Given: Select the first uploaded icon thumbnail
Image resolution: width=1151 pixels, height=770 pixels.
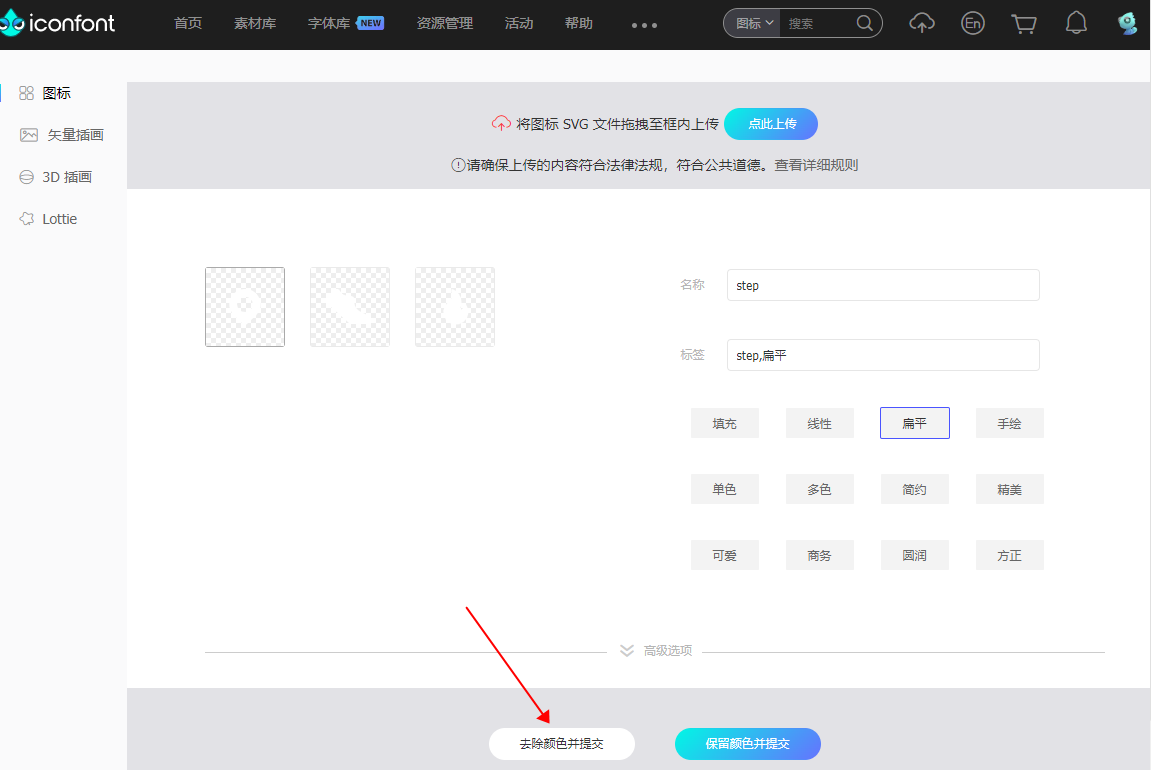Looking at the screenshot, I should [x=245, y=307].
